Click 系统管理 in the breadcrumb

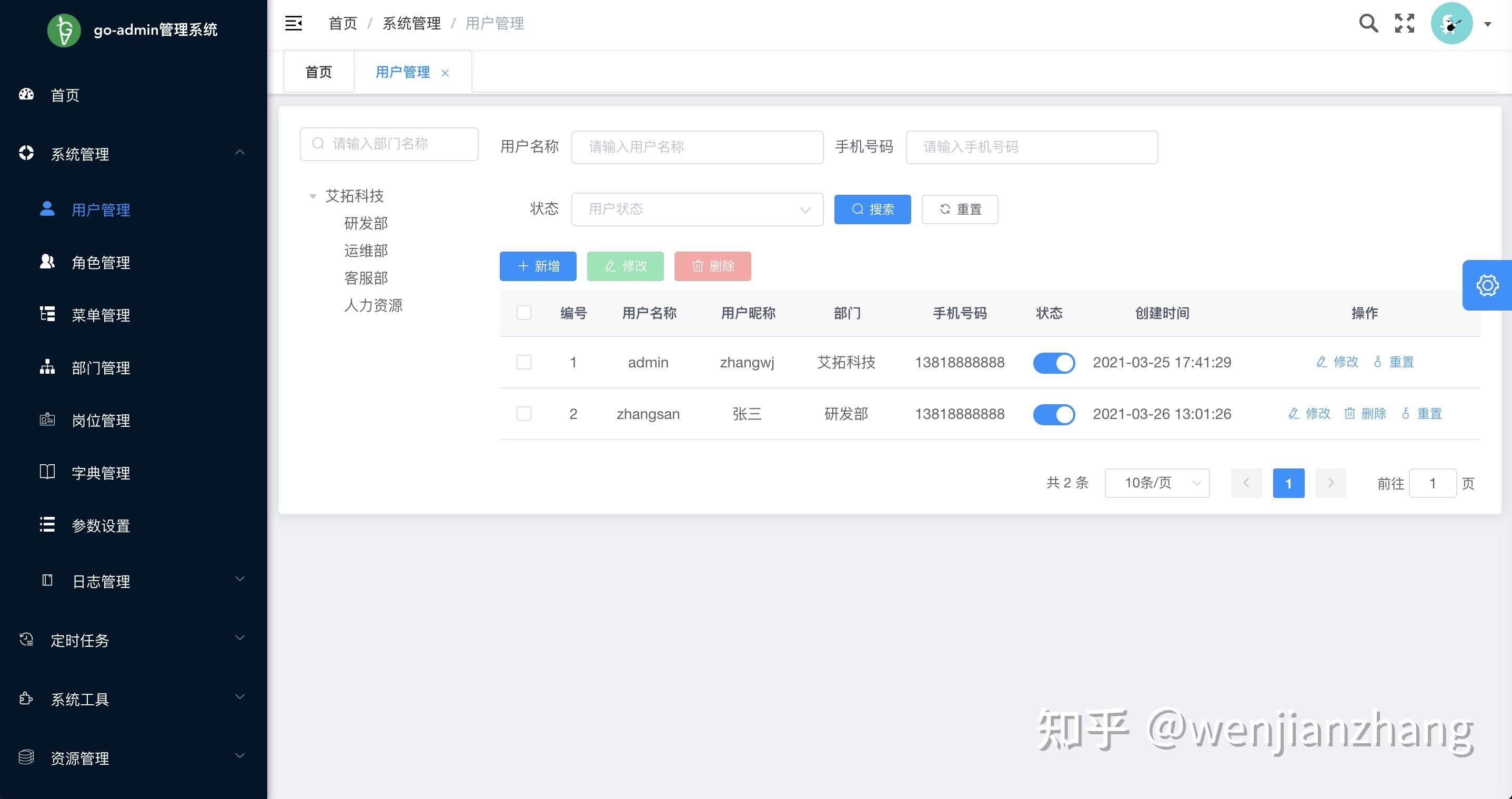point(411,24)
